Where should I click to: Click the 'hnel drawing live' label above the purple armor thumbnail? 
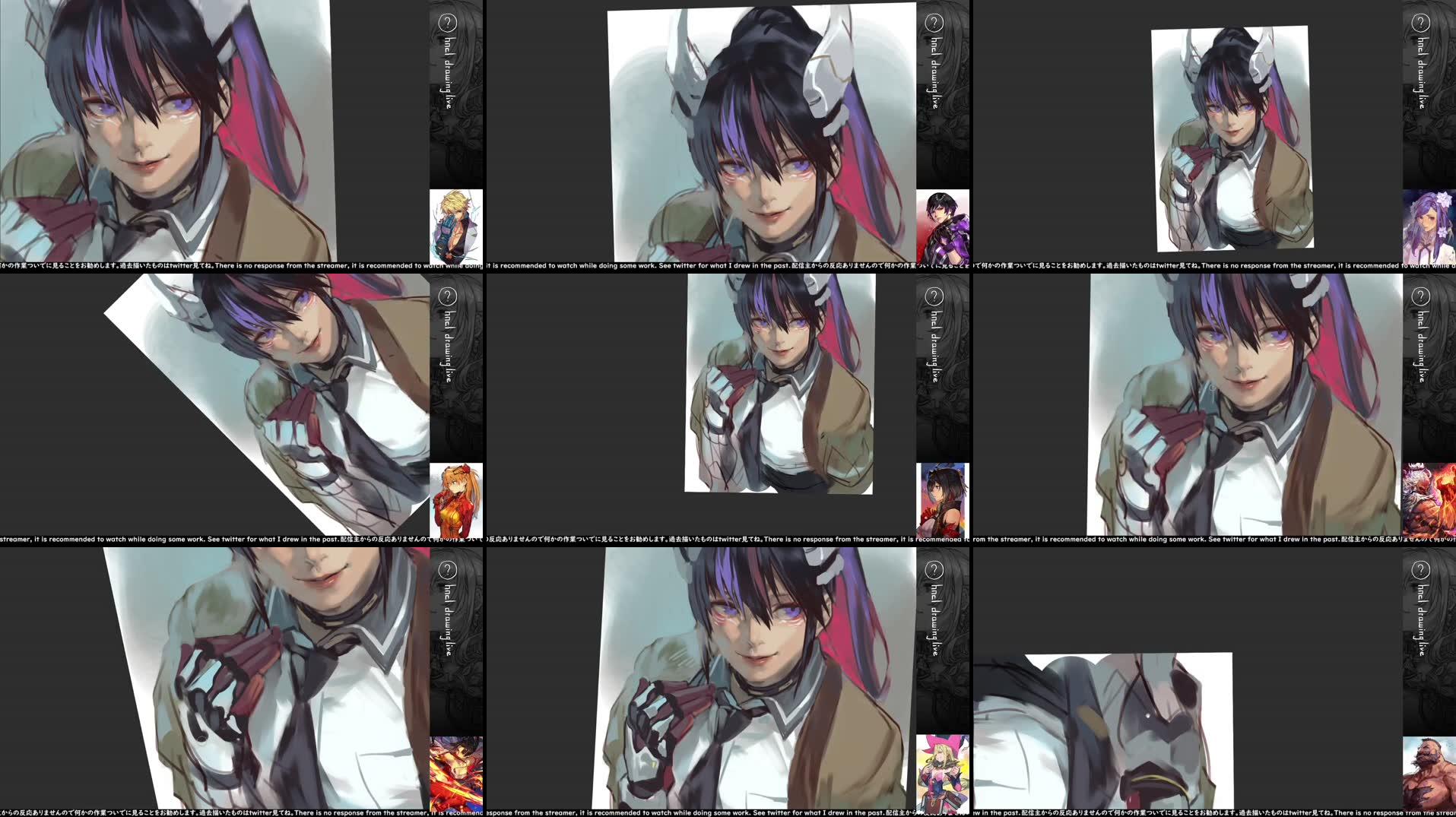934,73
